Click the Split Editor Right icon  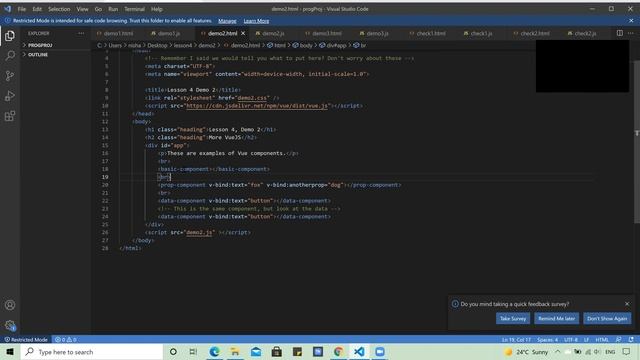pos(620,33)
